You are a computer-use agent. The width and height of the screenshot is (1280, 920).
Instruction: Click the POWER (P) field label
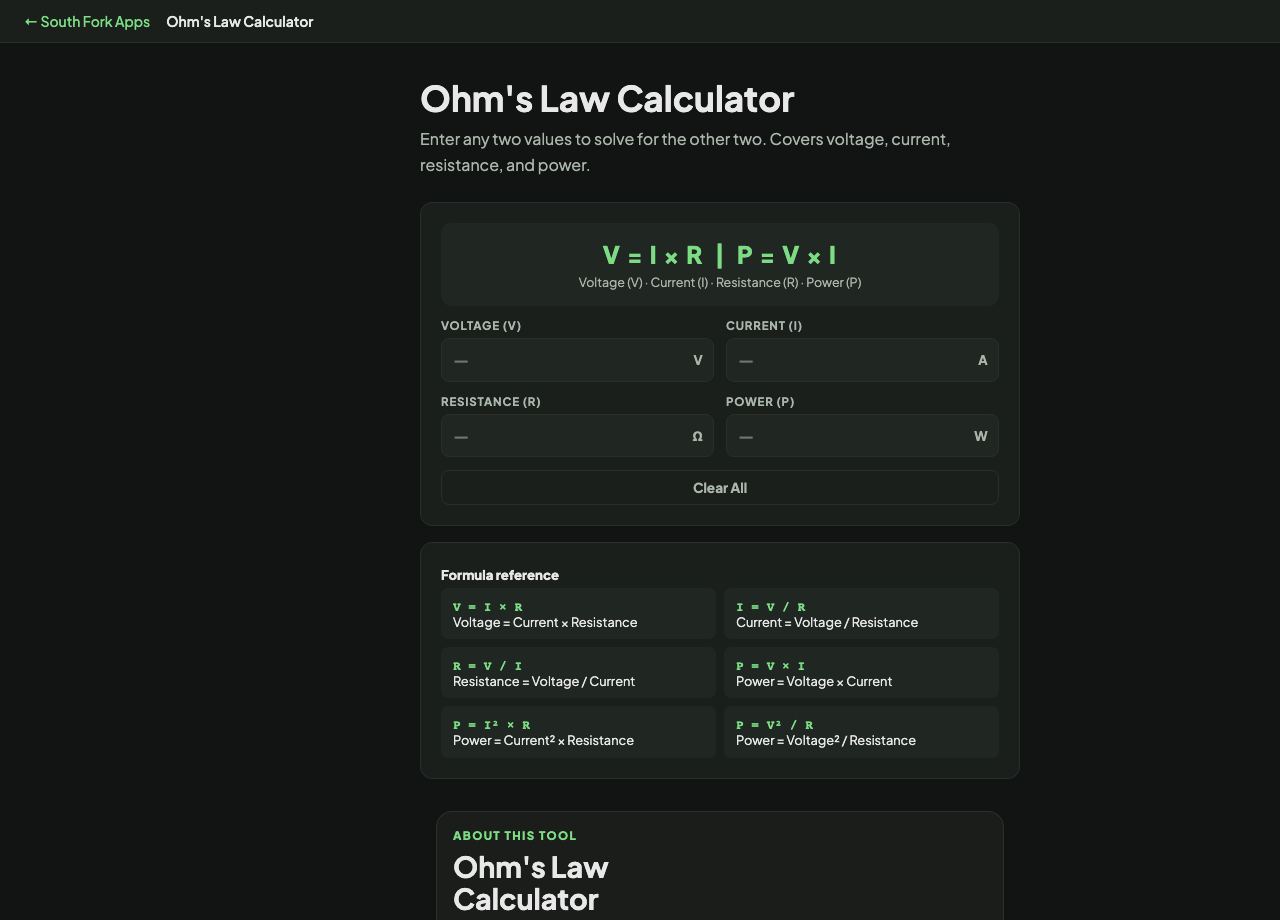[760, 402]
